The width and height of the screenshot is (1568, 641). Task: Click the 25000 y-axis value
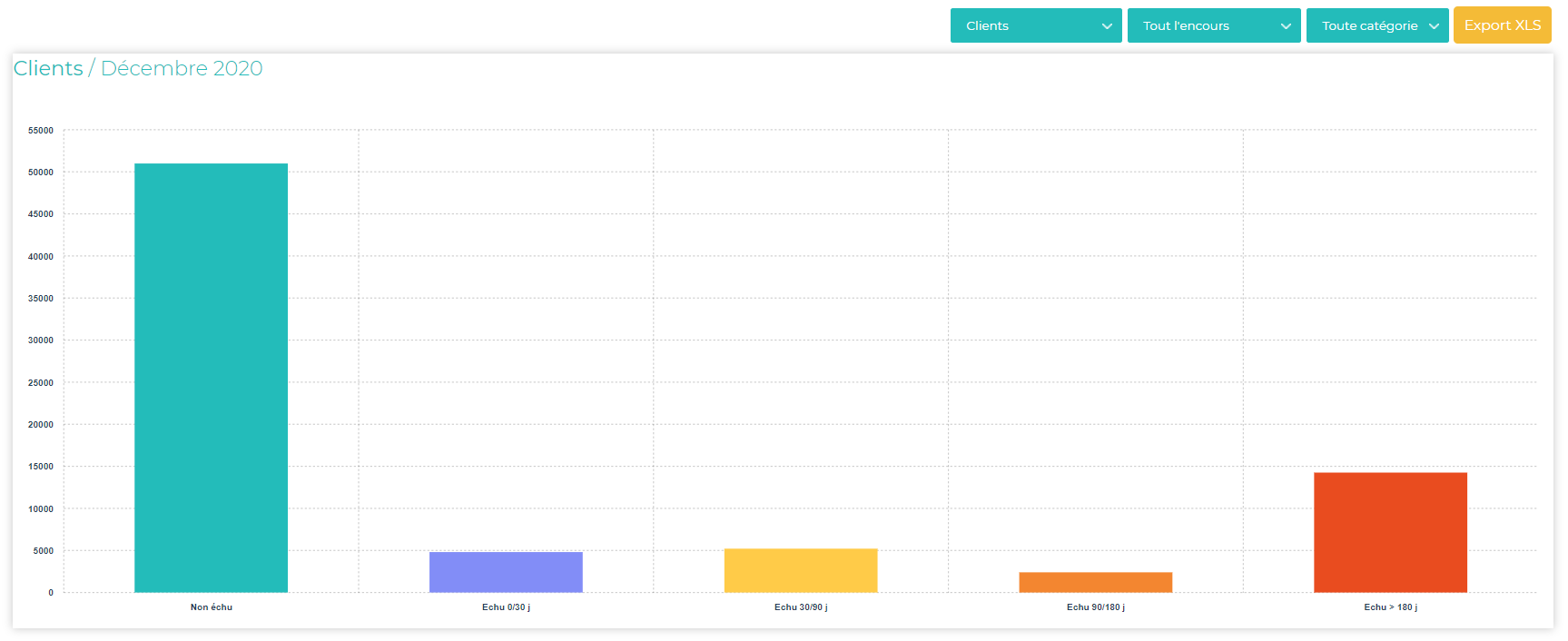[41, 383]
